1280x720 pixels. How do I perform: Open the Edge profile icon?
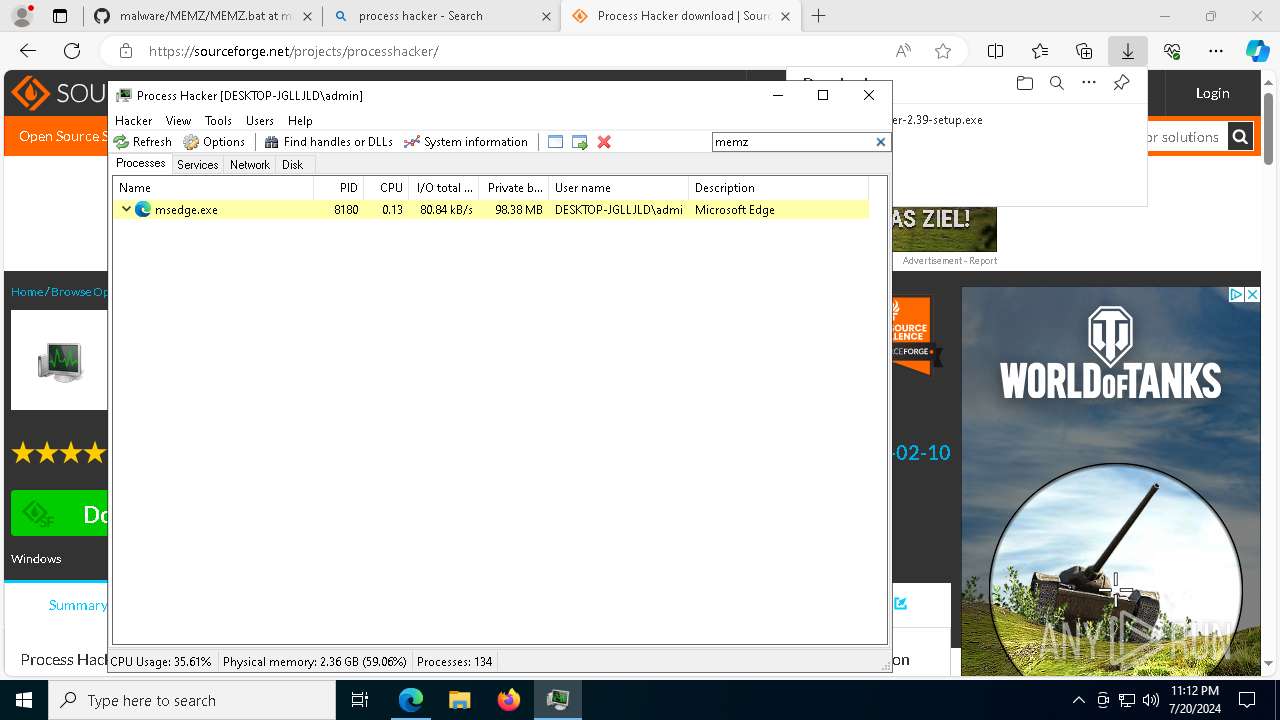[x=21, y=16]
